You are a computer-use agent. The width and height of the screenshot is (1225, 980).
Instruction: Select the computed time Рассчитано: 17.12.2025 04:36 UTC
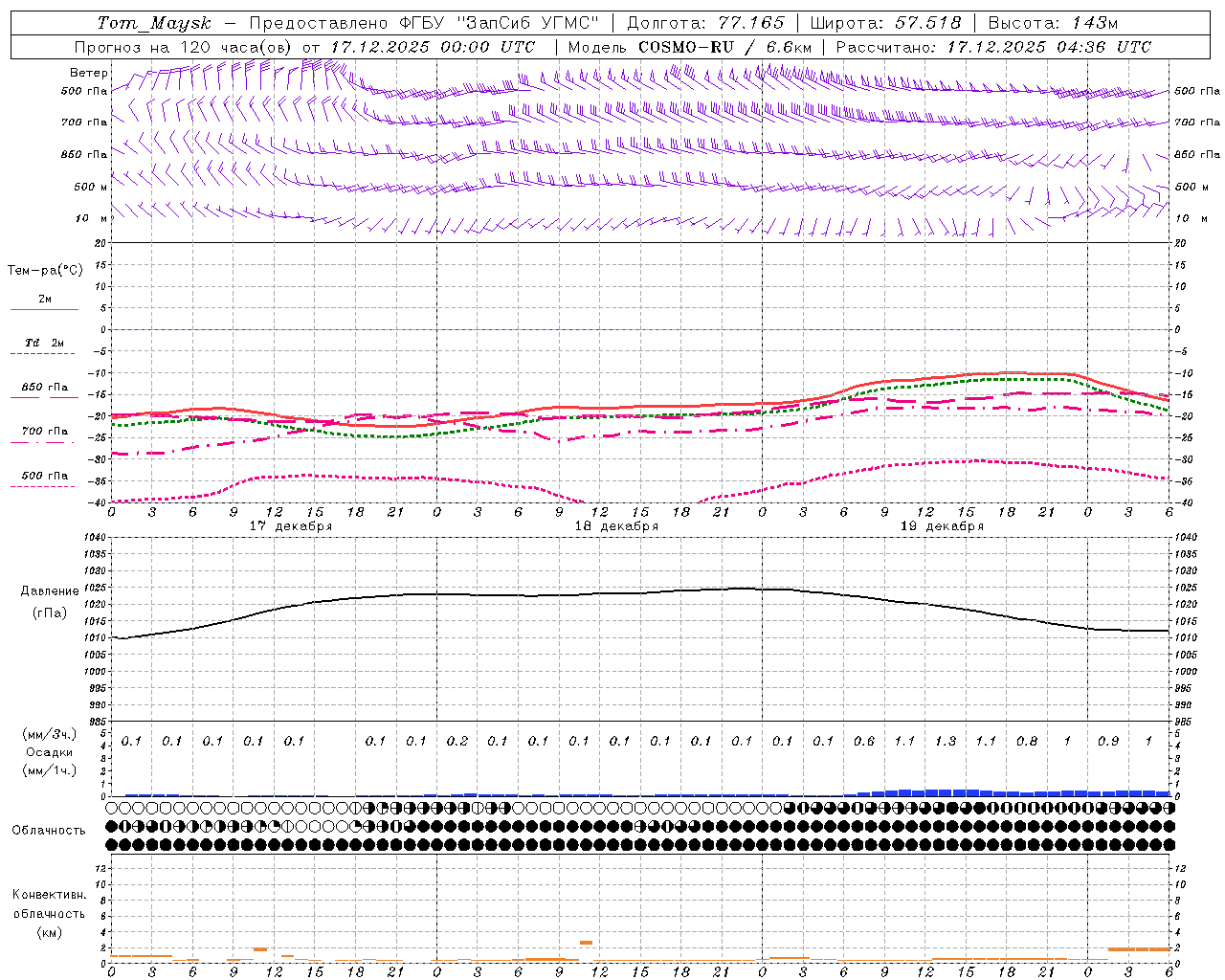click(993, 47)
